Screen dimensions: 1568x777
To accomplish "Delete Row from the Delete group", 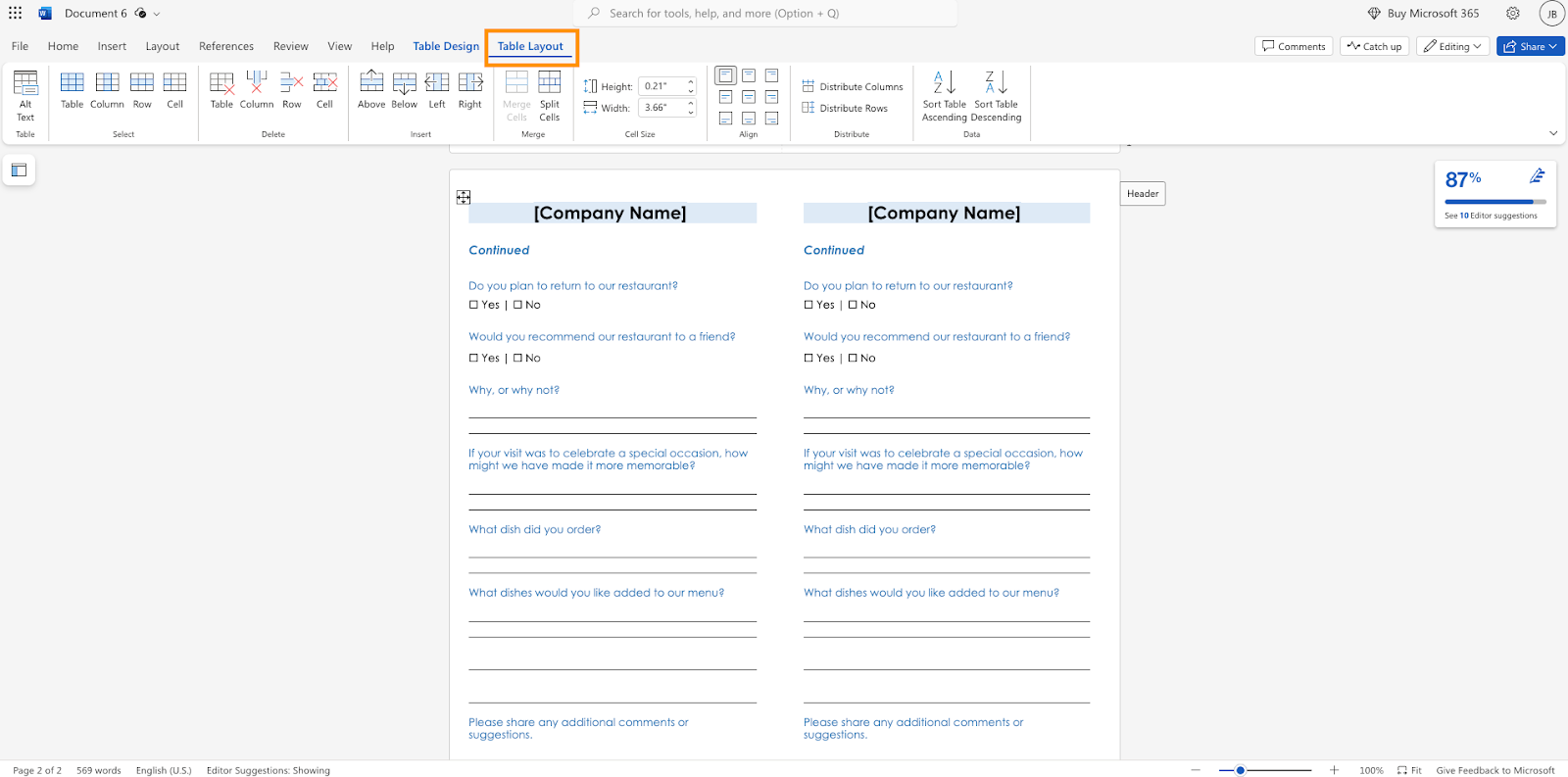I will 292,90.
